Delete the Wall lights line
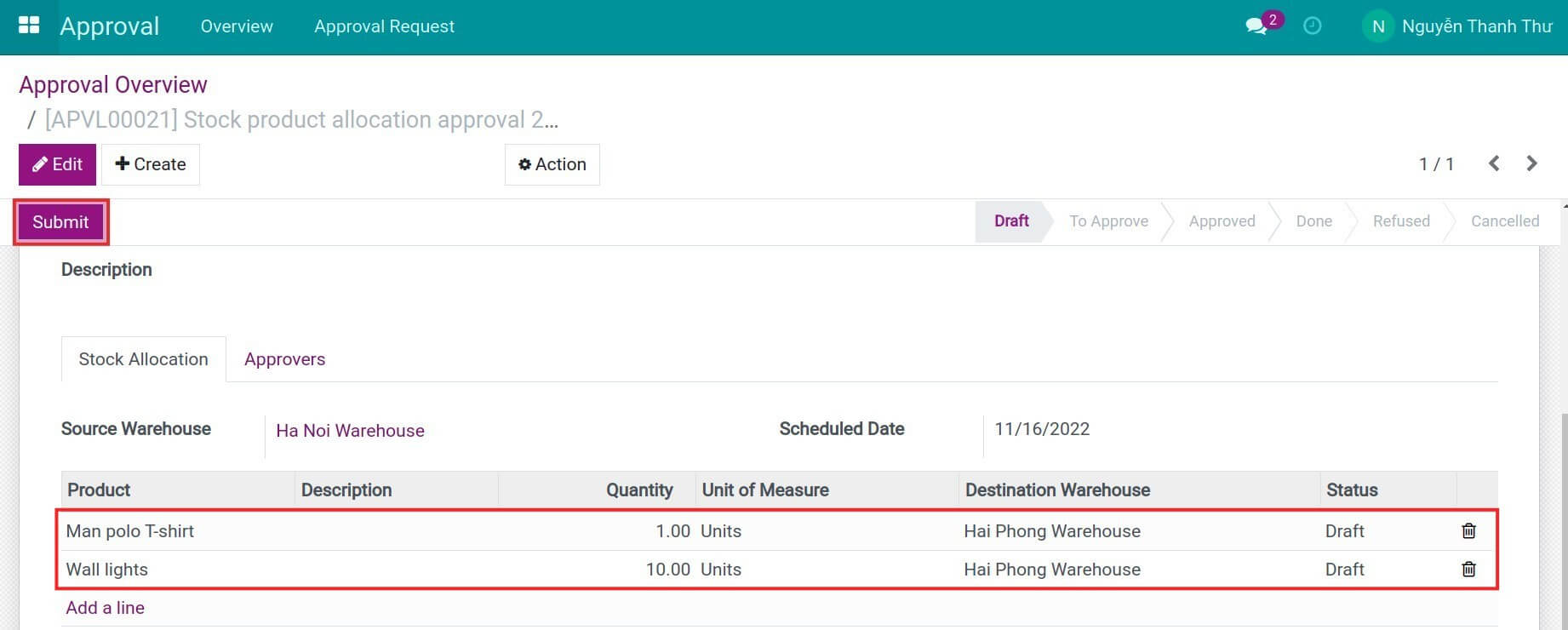 click(x=1468, y=570)
